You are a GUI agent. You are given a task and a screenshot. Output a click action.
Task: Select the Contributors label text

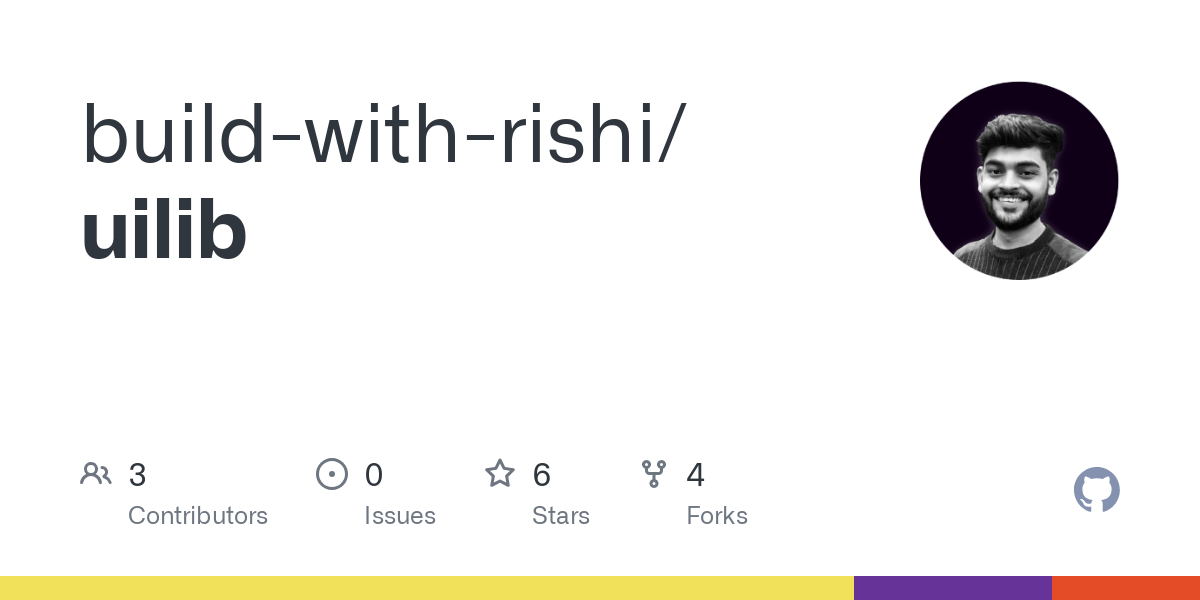[x=198, y=516]
